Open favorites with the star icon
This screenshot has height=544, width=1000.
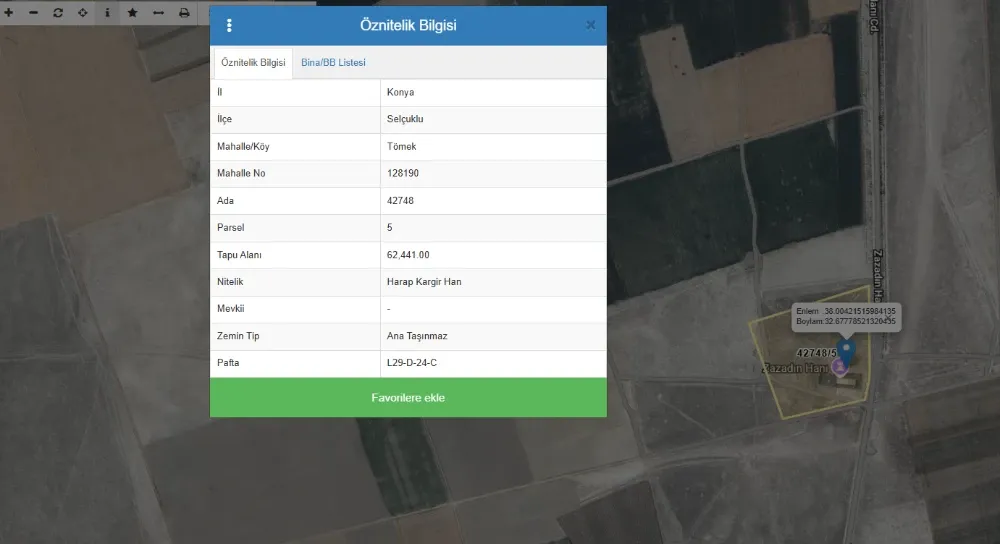[x=133, y=13]
